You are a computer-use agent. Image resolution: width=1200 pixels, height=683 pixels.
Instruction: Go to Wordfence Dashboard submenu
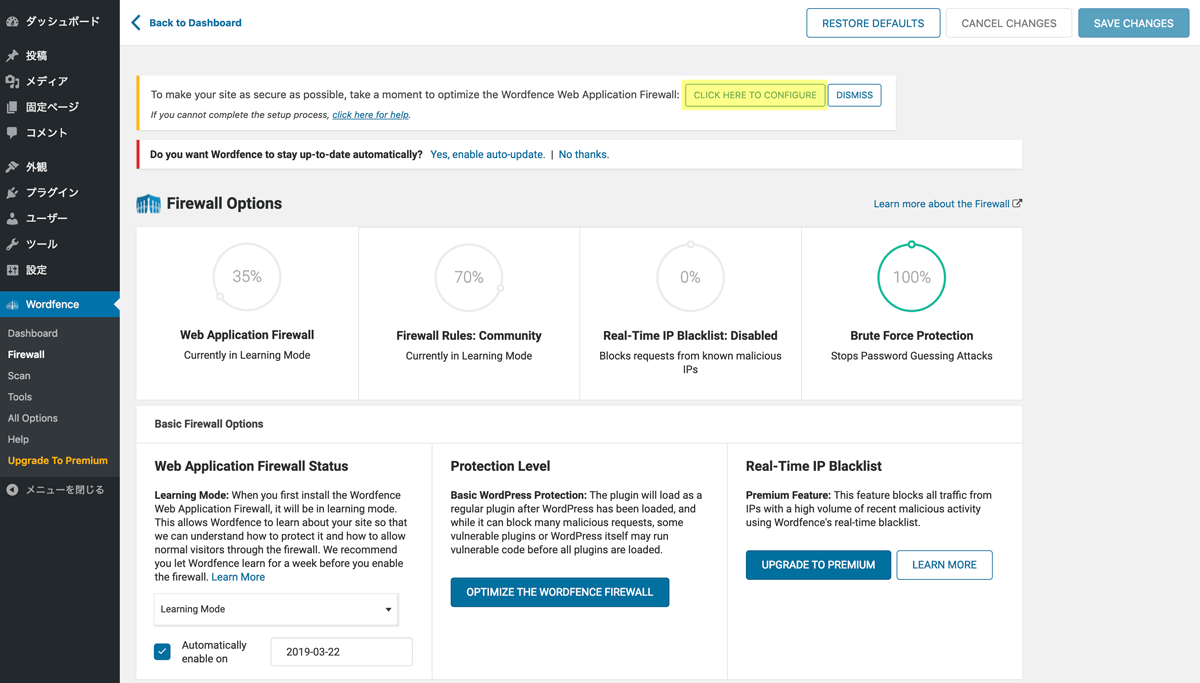pos(33,333)
